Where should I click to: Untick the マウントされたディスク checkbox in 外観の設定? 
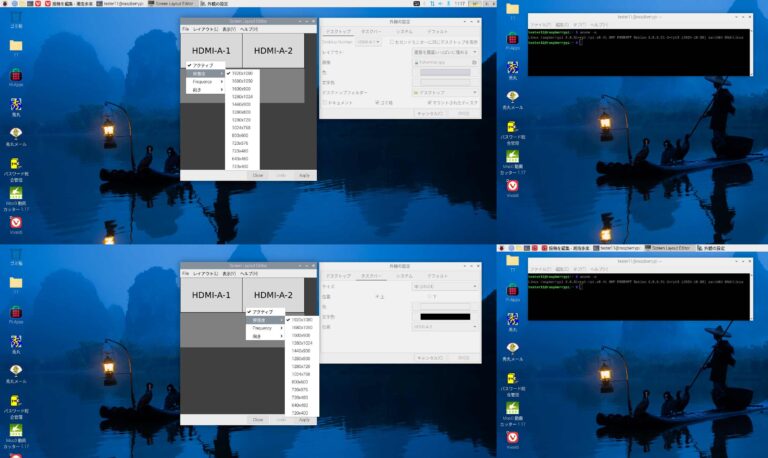coord(429,102)
